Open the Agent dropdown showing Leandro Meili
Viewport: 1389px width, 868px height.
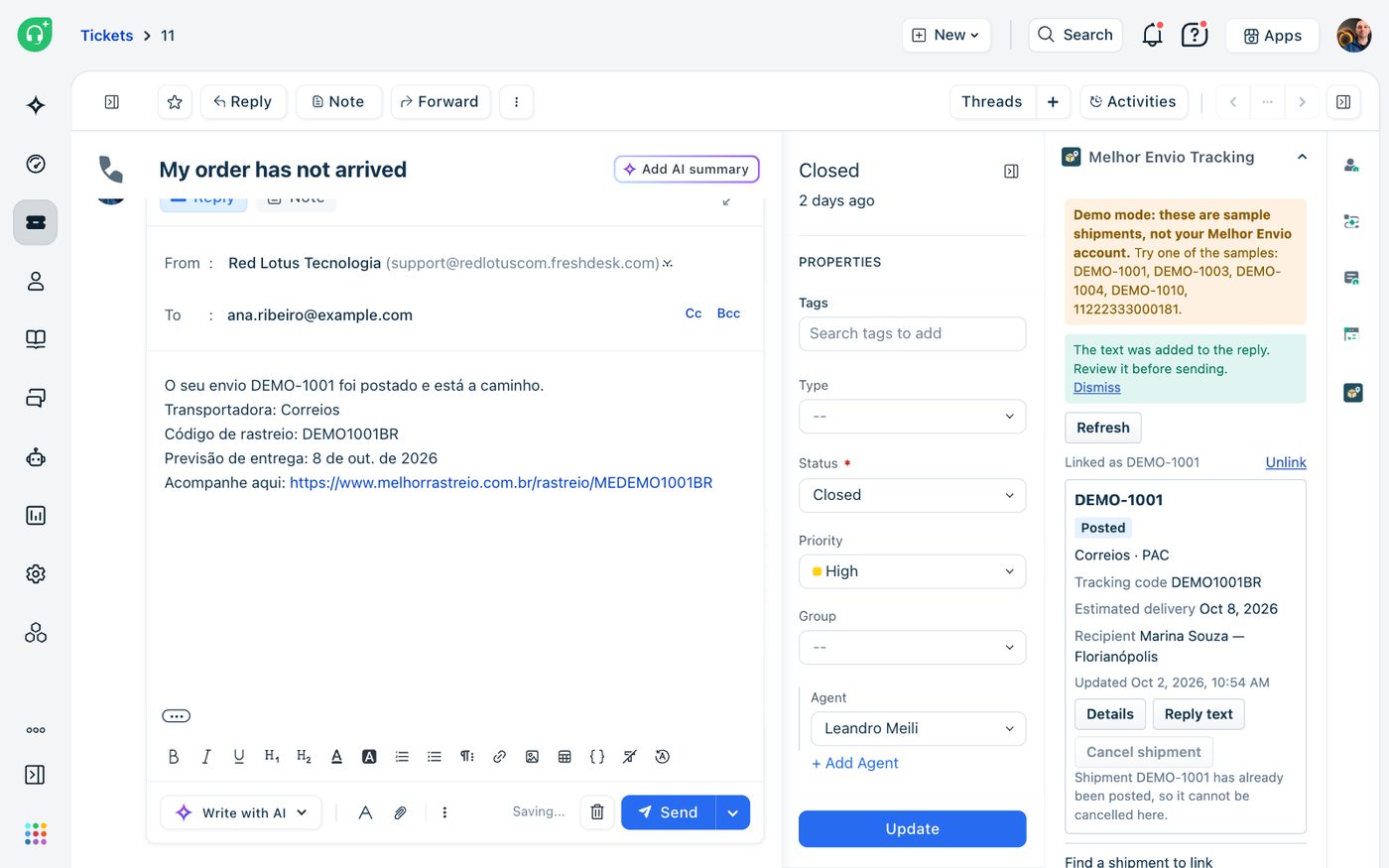pyautogui.click(x=918, y=728)
